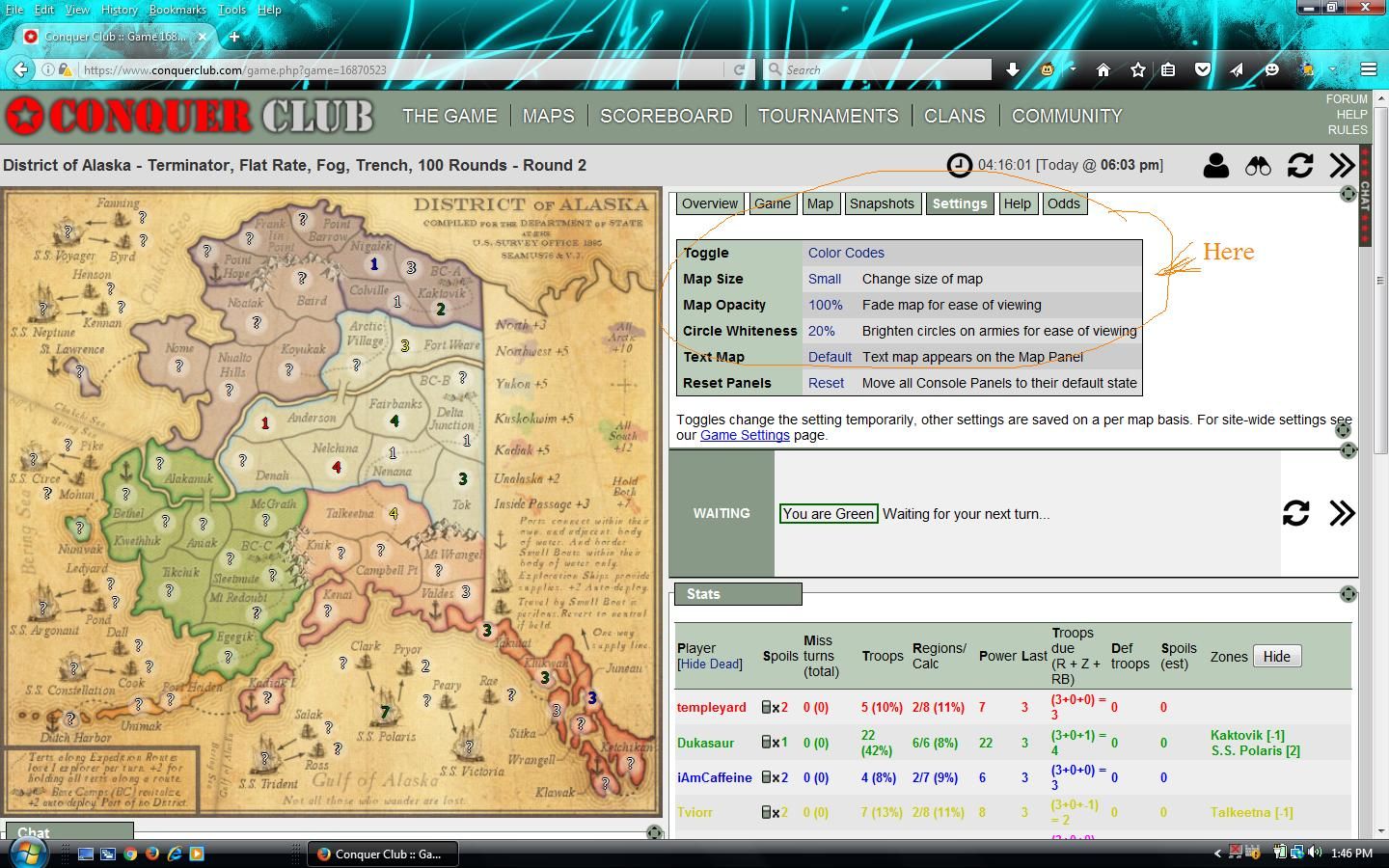Open the Snapshots tab

pyautogui.click(x=882, y=203)
